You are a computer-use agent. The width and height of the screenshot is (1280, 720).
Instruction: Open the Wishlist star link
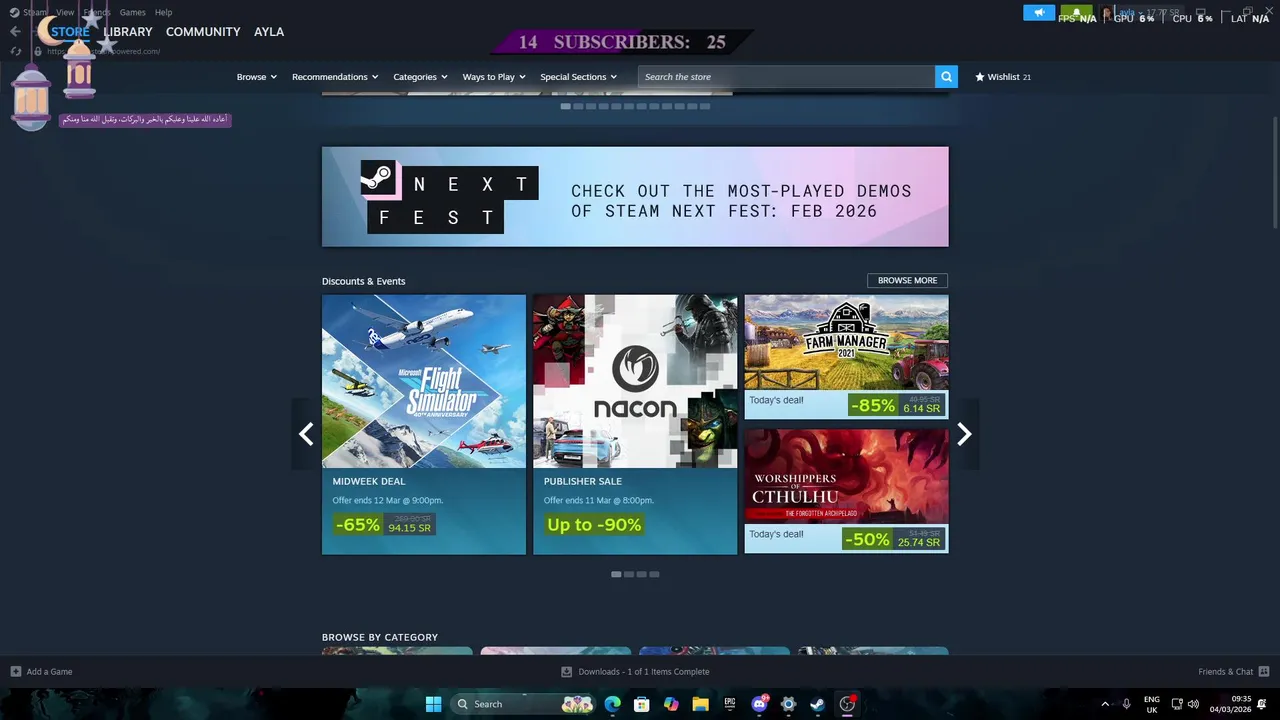(1003, 77)
